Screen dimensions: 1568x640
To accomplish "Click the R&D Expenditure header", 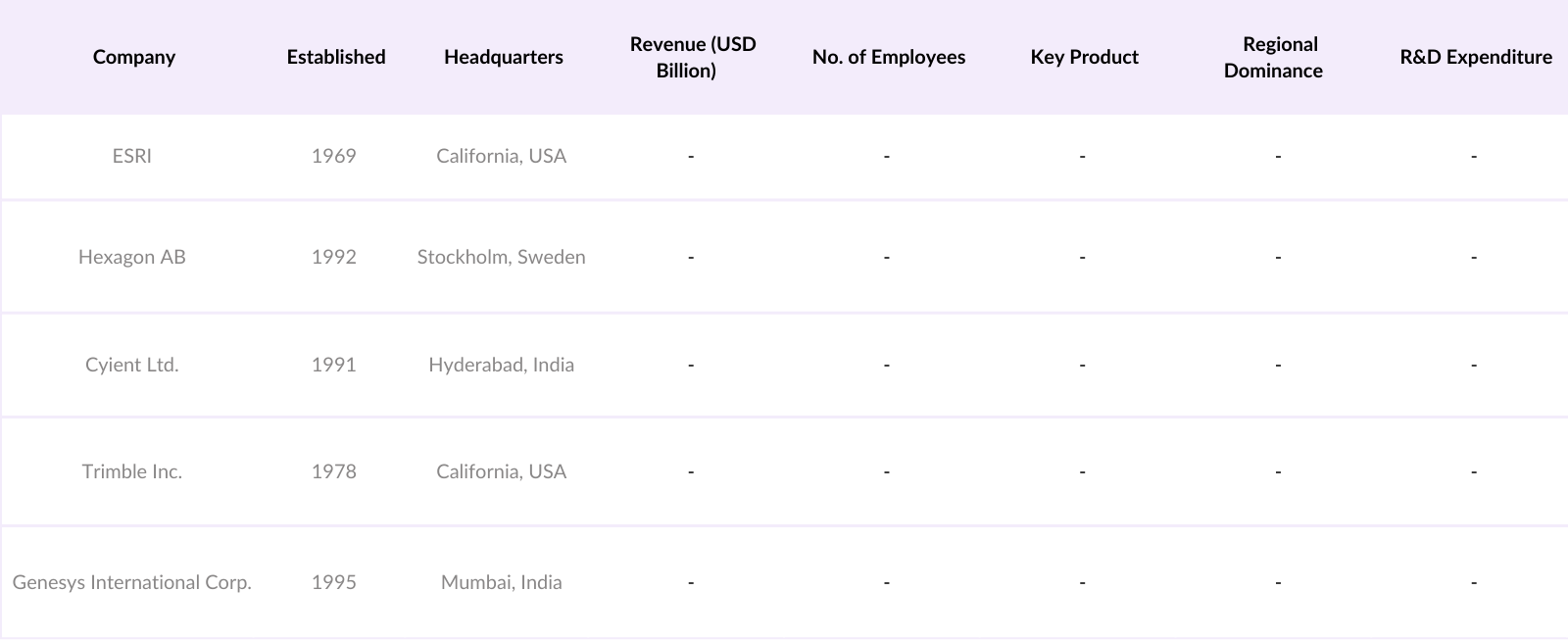I will click(x=1475, y=57).
